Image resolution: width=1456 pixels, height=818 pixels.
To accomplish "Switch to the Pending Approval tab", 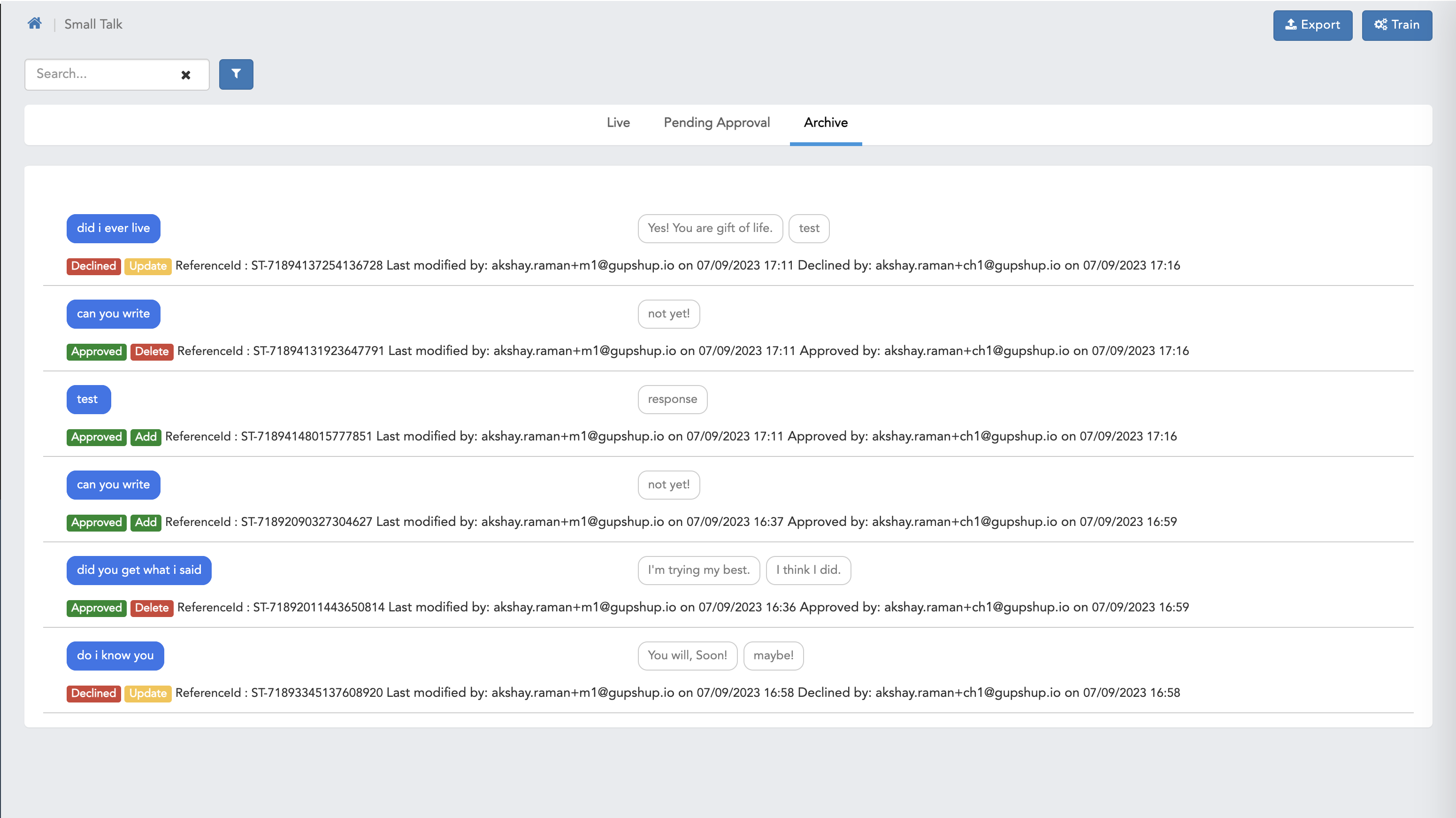I will click(x=717, y=123).
